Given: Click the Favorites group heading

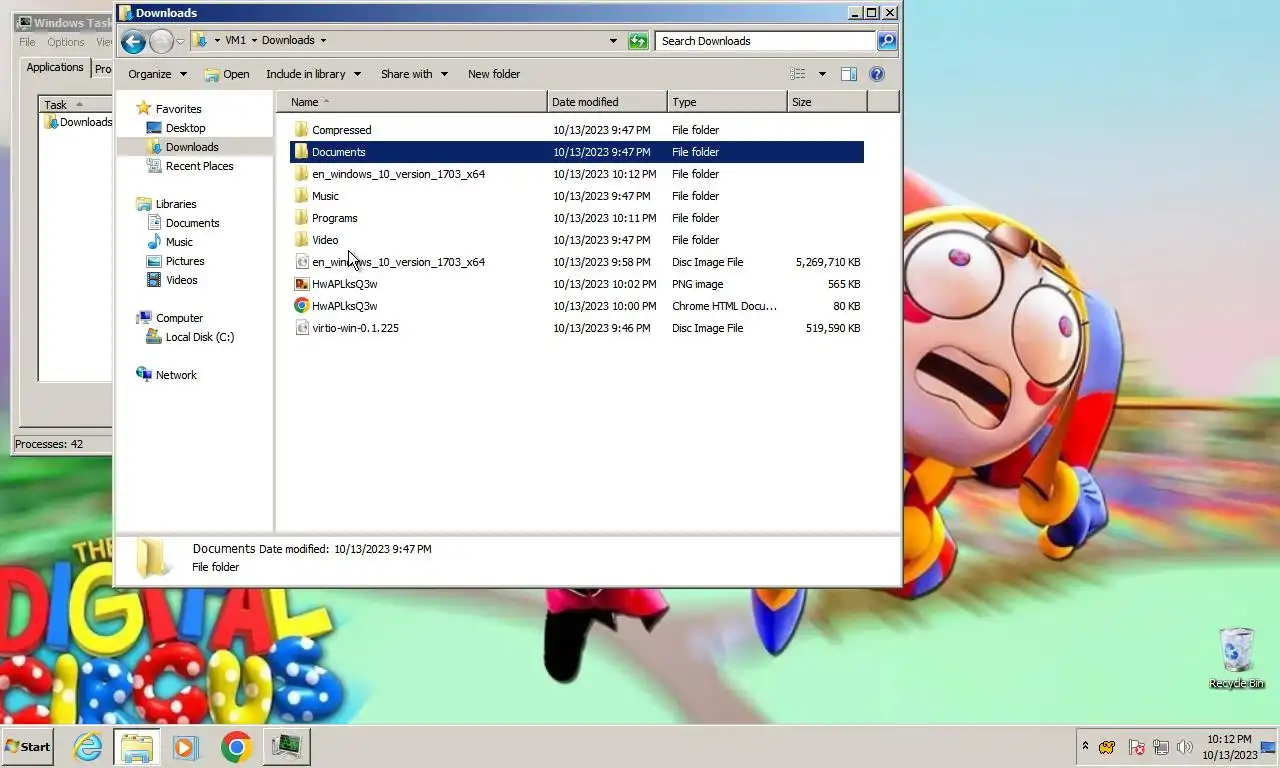Looking at the screenshot, I should coord(178,109).
